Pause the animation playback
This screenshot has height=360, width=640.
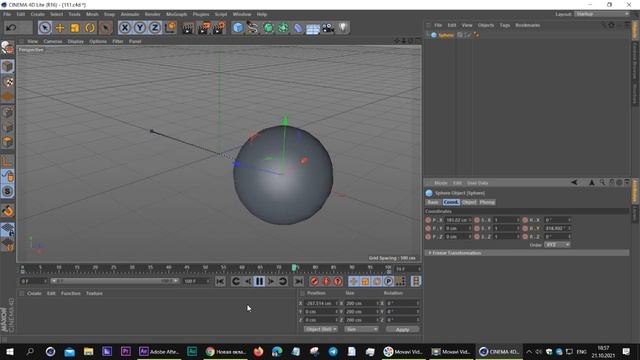point(259,281)
